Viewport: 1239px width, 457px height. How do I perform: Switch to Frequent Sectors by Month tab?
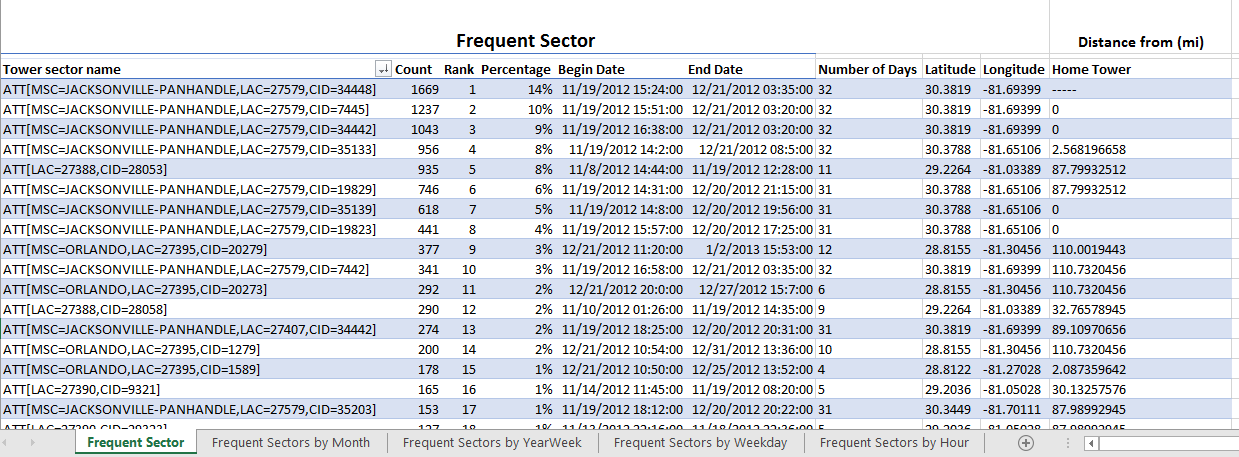[290, 443]
